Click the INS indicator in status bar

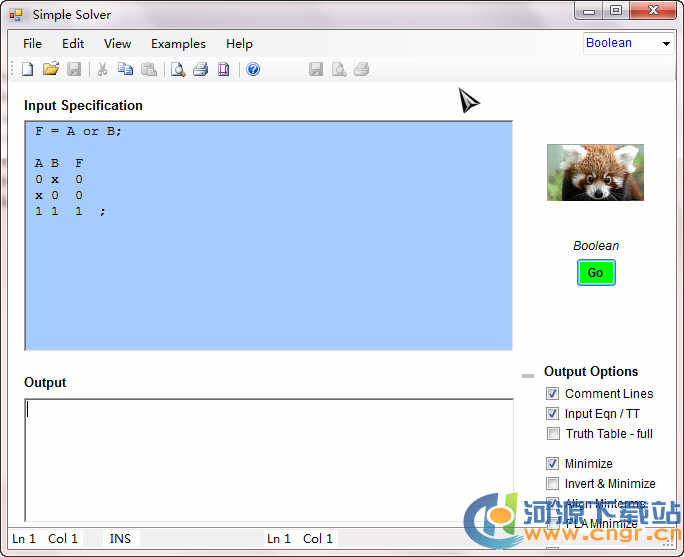click(x=120, y=539)
